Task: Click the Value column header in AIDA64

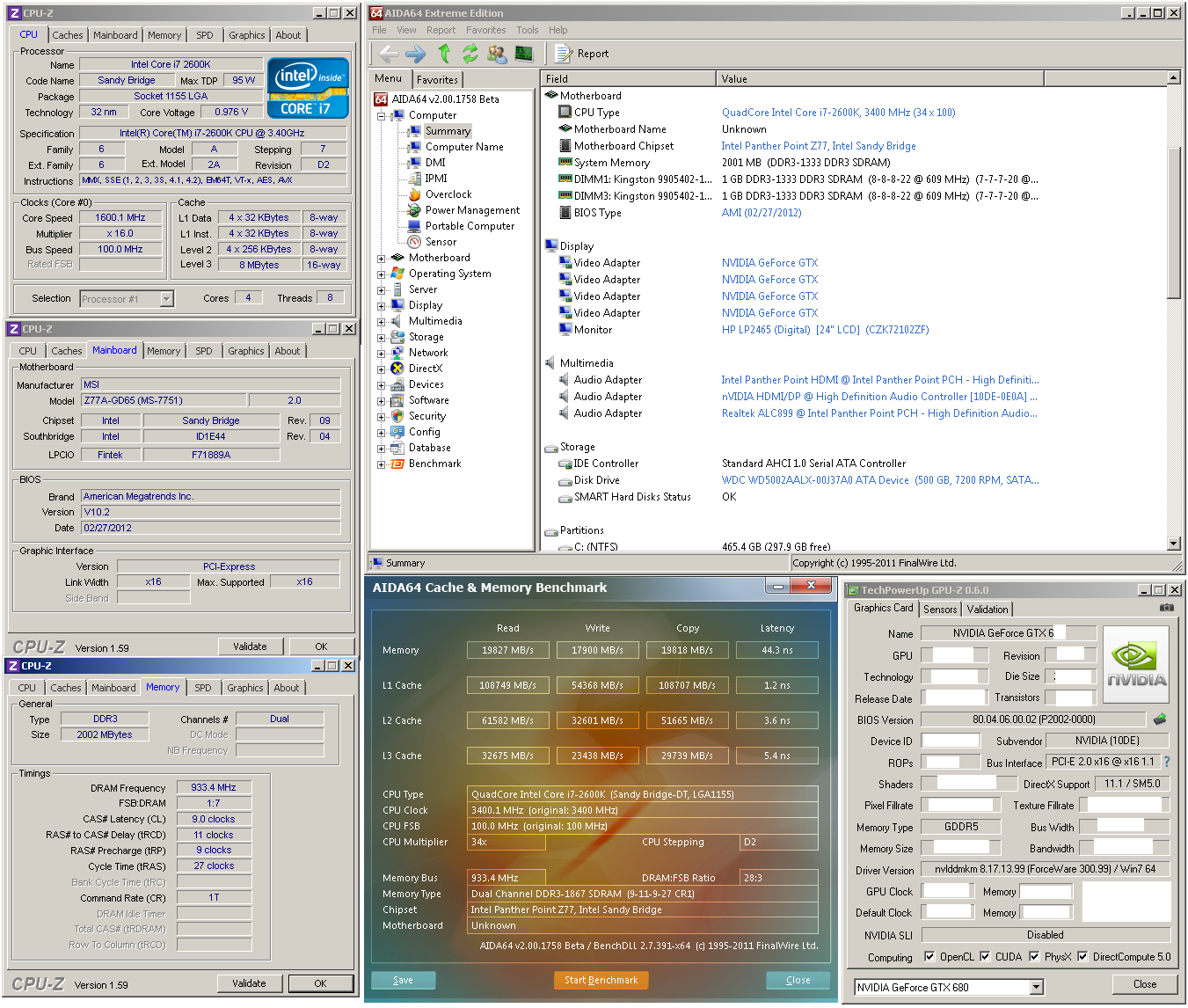Action: click(879, 78)
